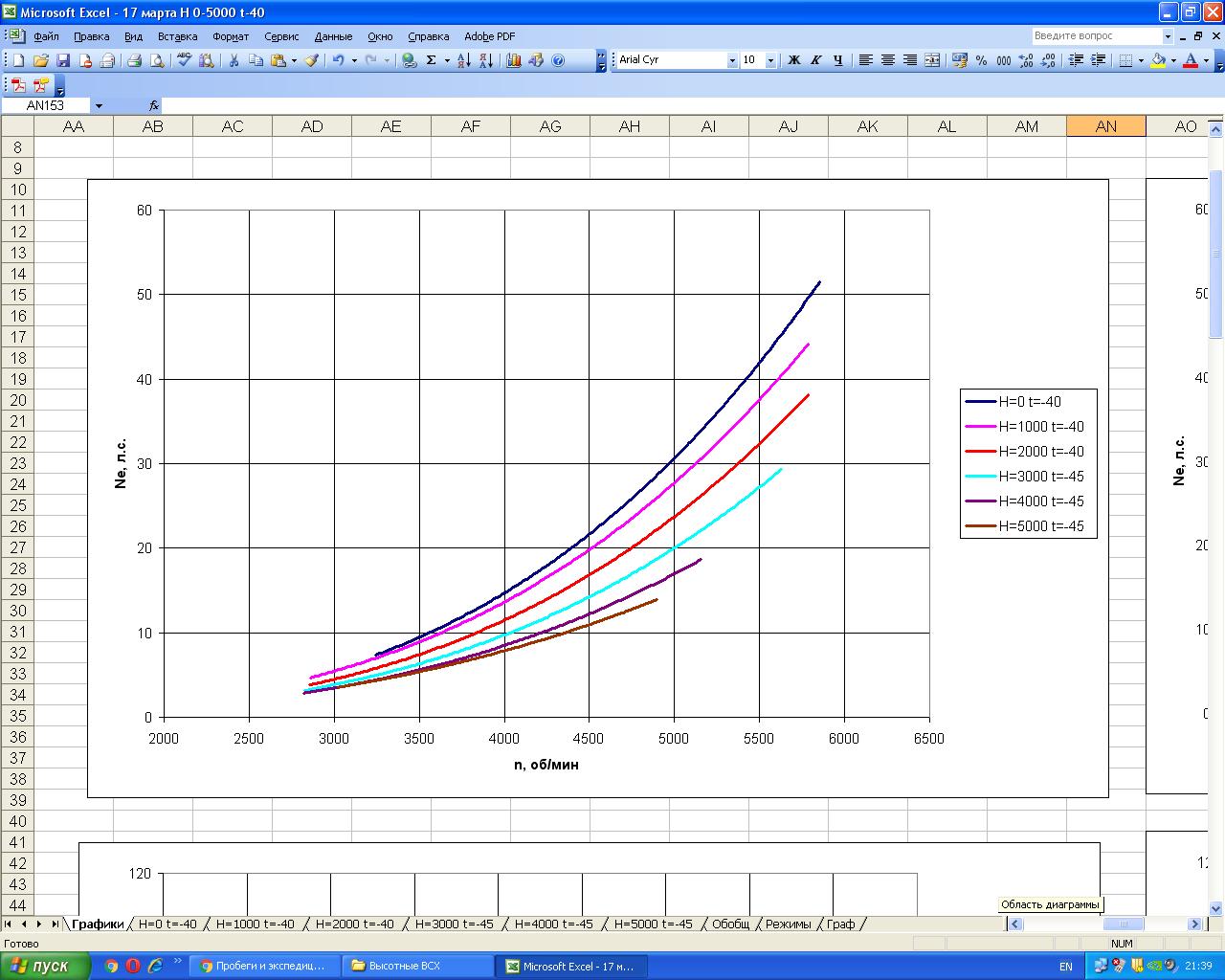Paste with the clipboard icon

click(x=278, y=60)
